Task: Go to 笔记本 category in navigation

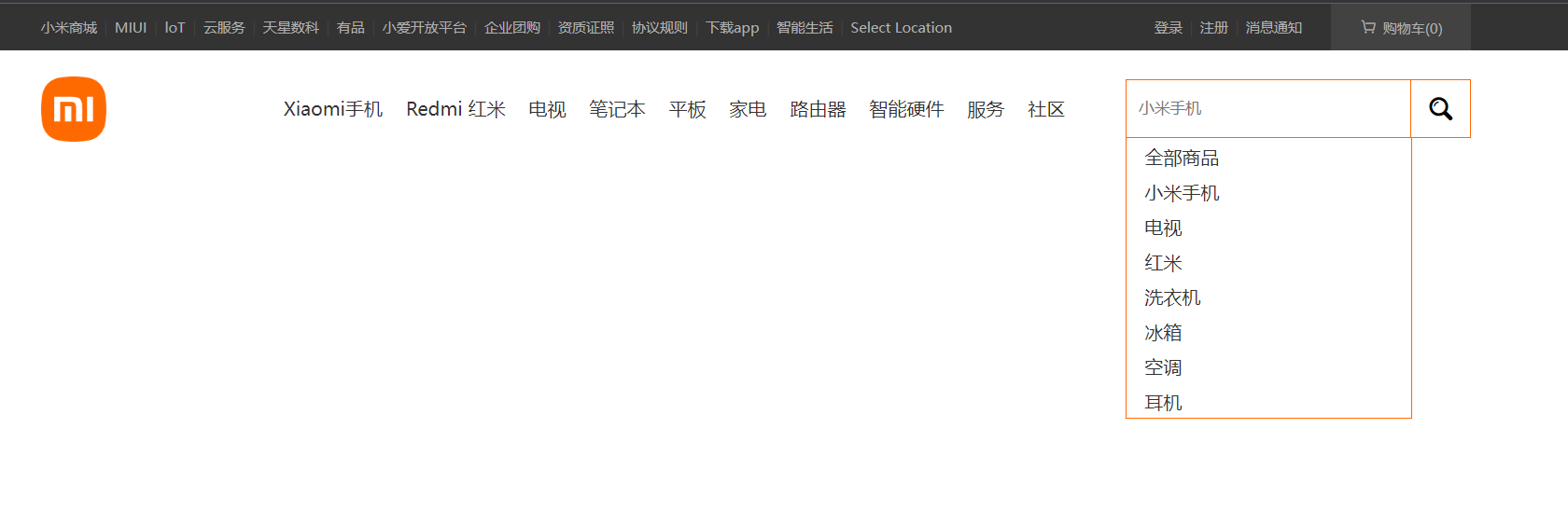Action: click(617, 109)
